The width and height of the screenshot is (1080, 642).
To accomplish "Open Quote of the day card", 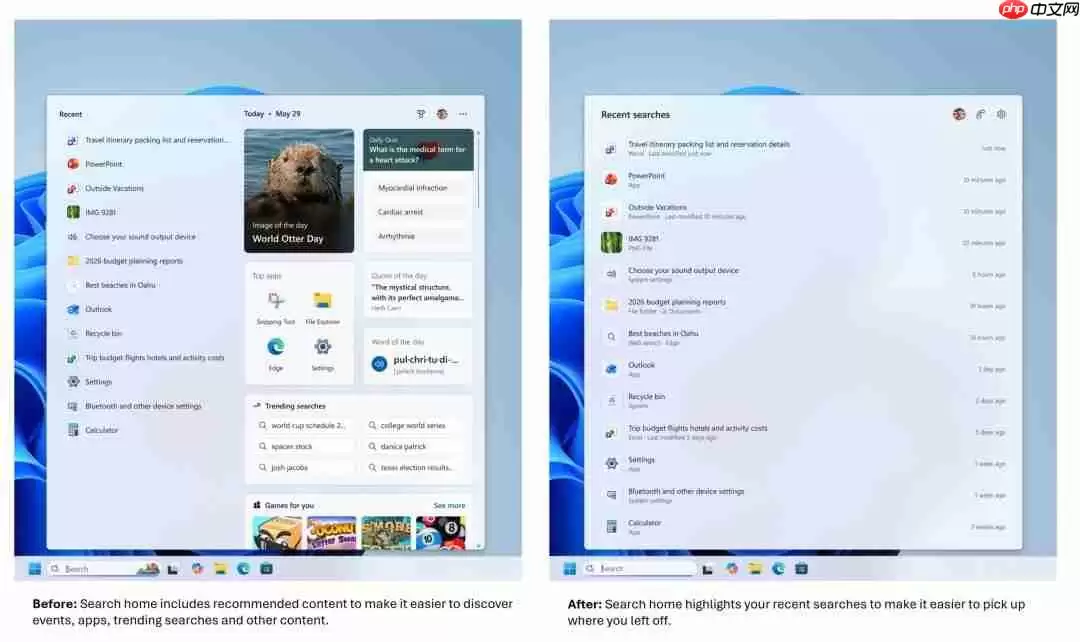I will pyautogui.click(x=417, y=291).
